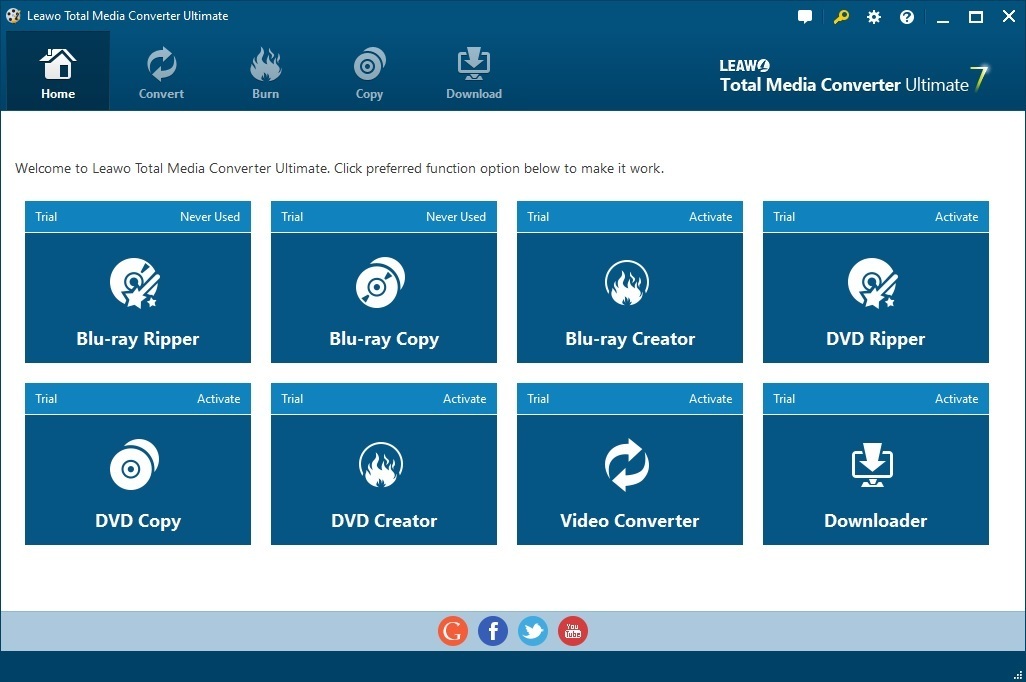Visit the Facebook page icon

click(492, 631)
